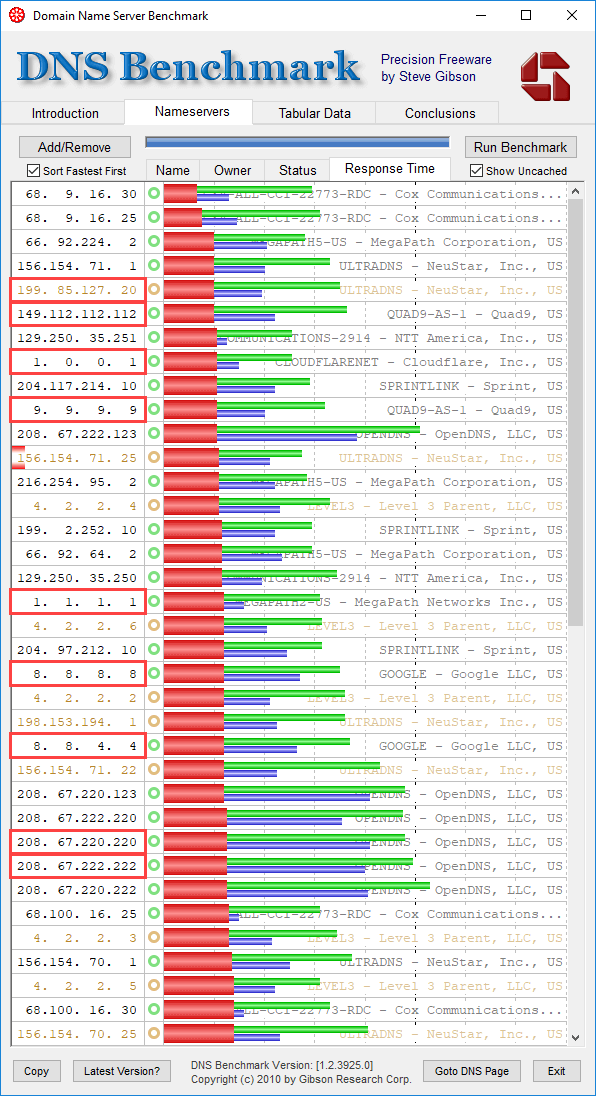This screenshot has height=1096, width=596.
Task: Click the benchmark progress bar
Action: tap(297, 143)
